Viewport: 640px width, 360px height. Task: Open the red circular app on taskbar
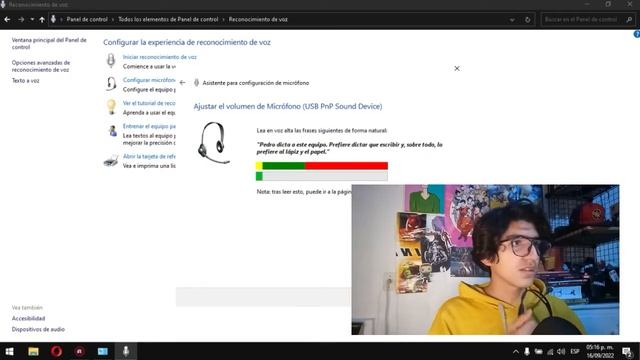pyautogui.click(x=80, y=351)
